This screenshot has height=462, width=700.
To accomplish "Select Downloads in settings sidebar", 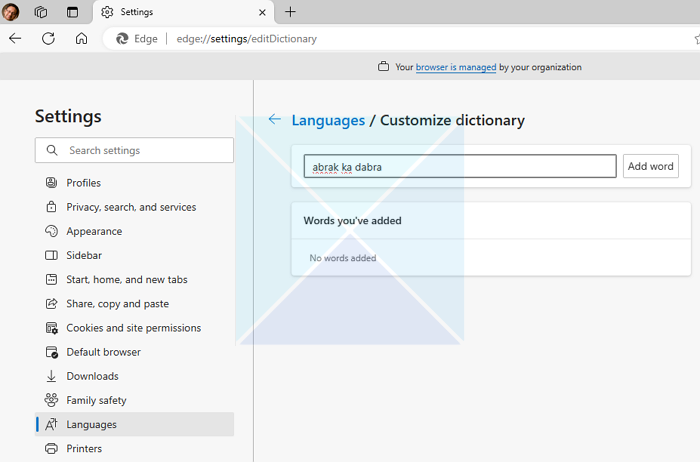I will 92,376.
